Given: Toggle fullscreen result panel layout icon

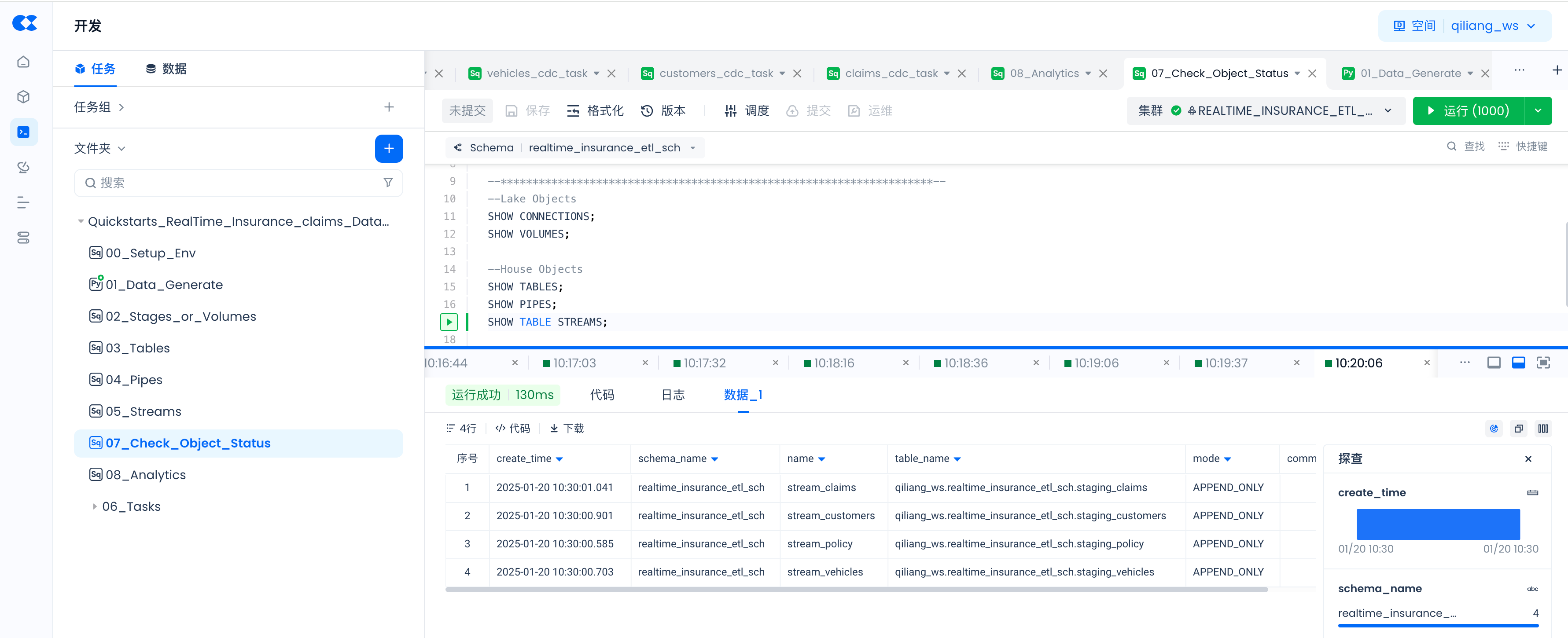Looking at the screenshot, I should 1542,363.
